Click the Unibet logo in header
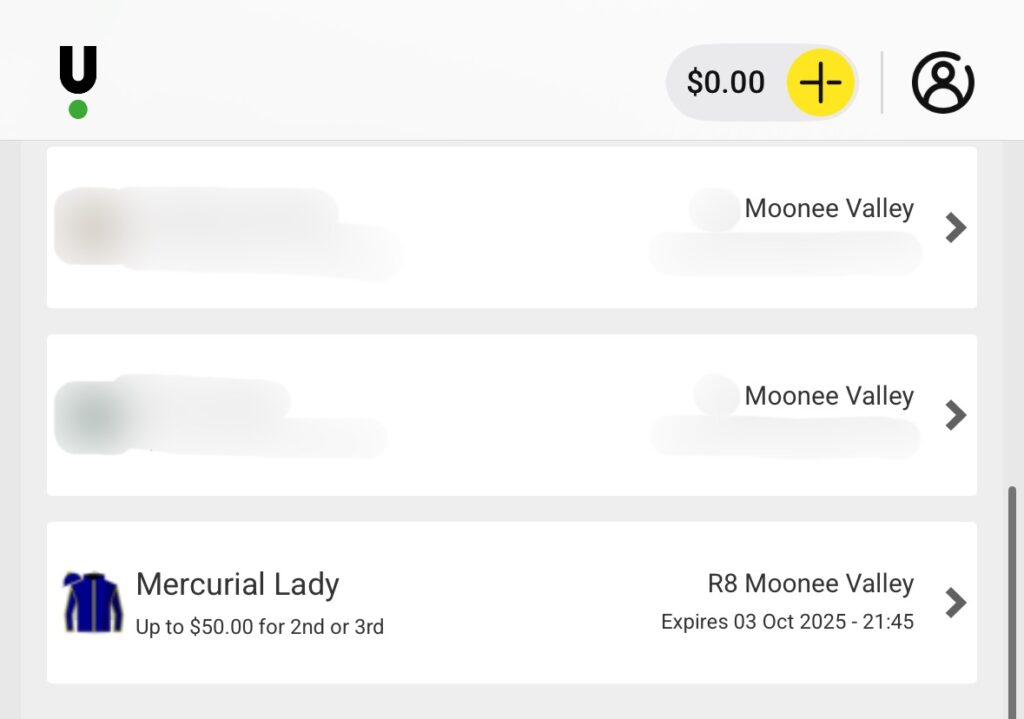 coord(78,82)
